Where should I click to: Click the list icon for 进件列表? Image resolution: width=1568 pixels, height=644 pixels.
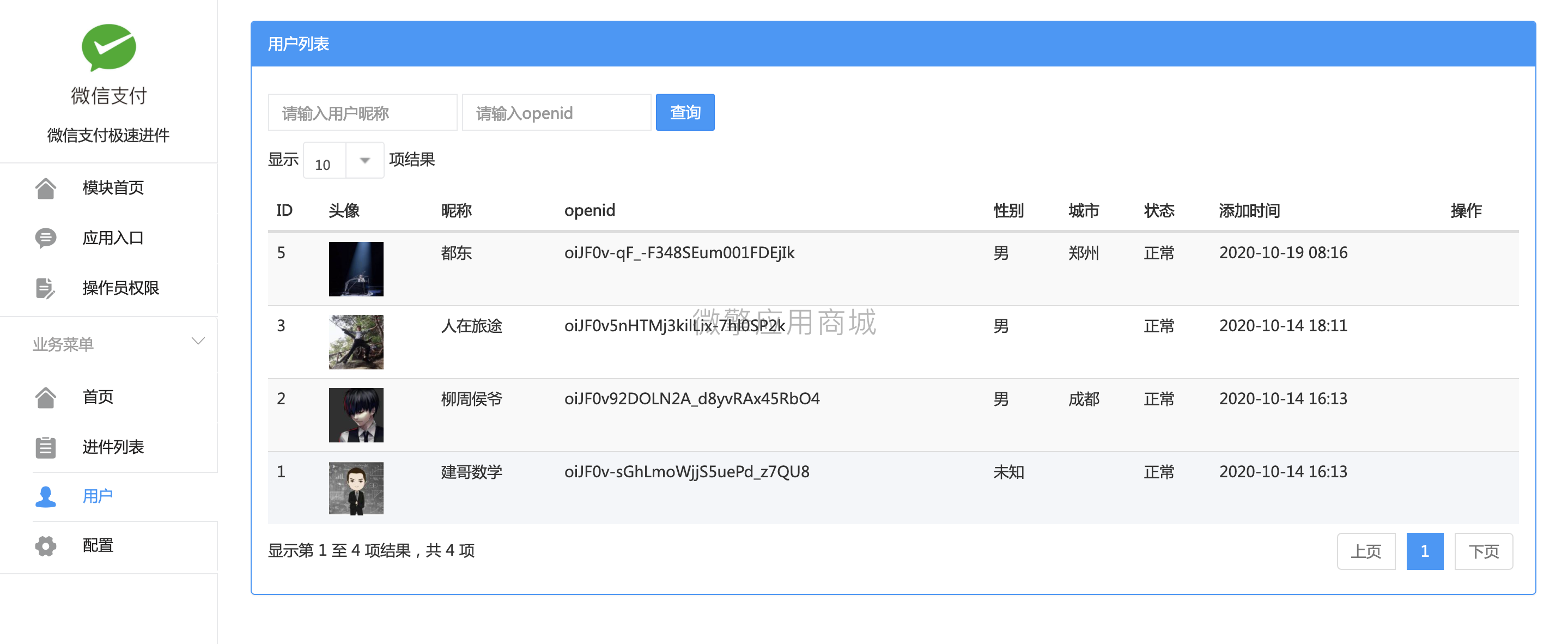pyautogui.click(x=46, y=447)
